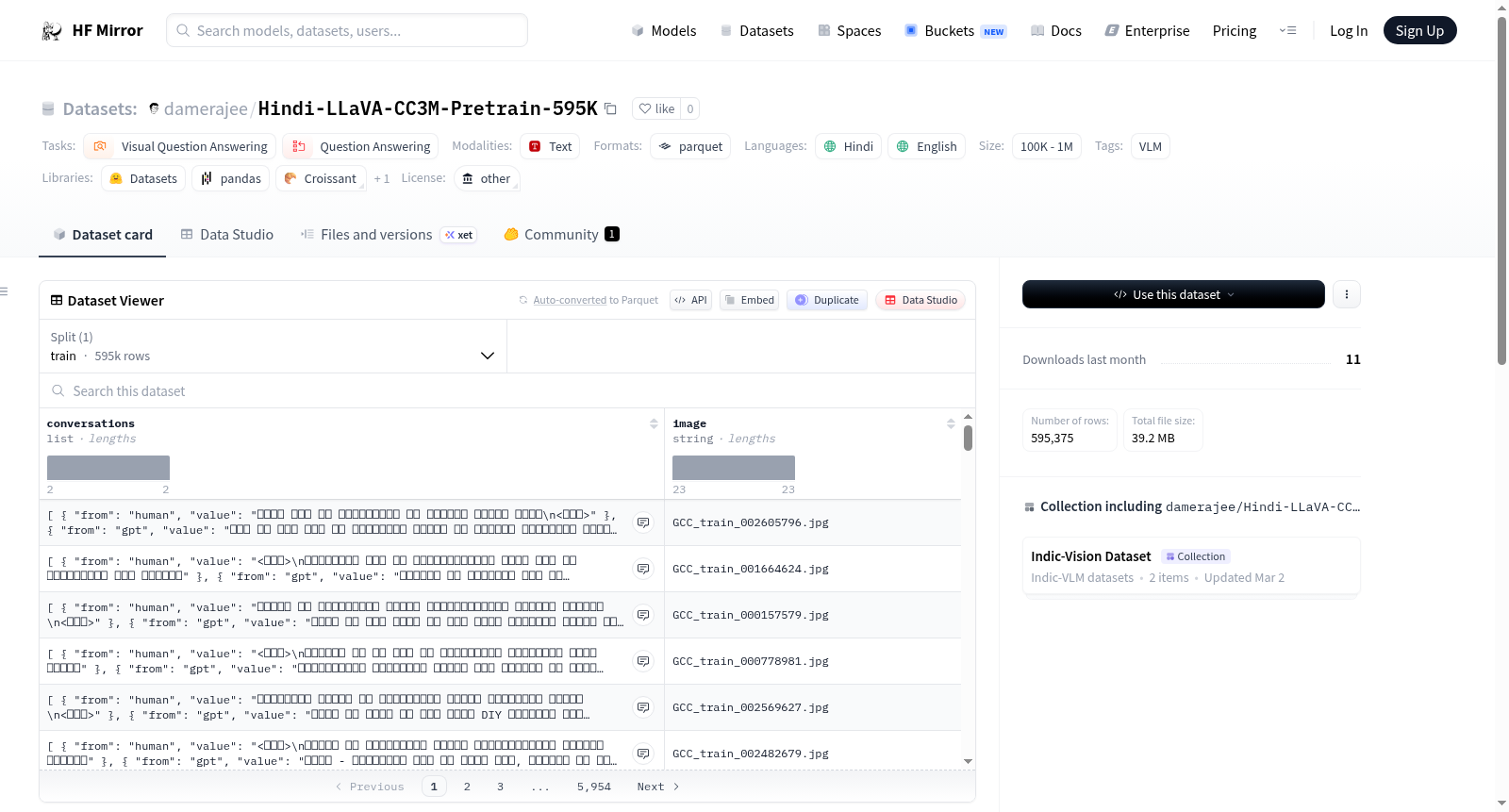
Task: Select the Visual Question Answering task tag
Action: [180, 146]
